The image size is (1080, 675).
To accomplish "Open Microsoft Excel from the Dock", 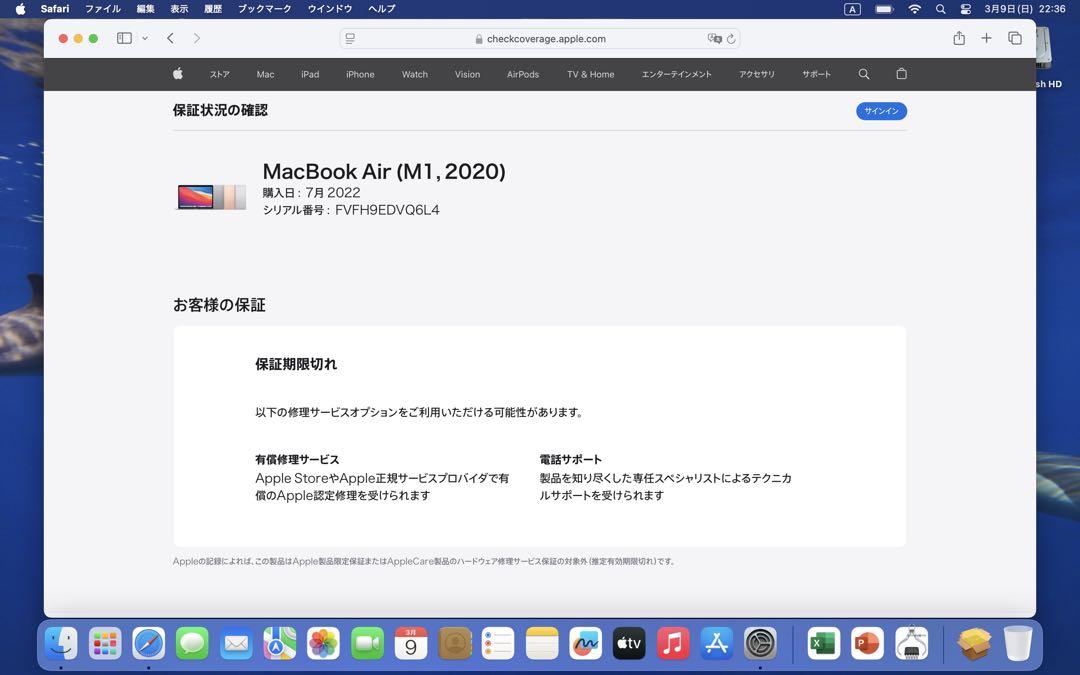I will pyautogui.click(x=824, y=644).
